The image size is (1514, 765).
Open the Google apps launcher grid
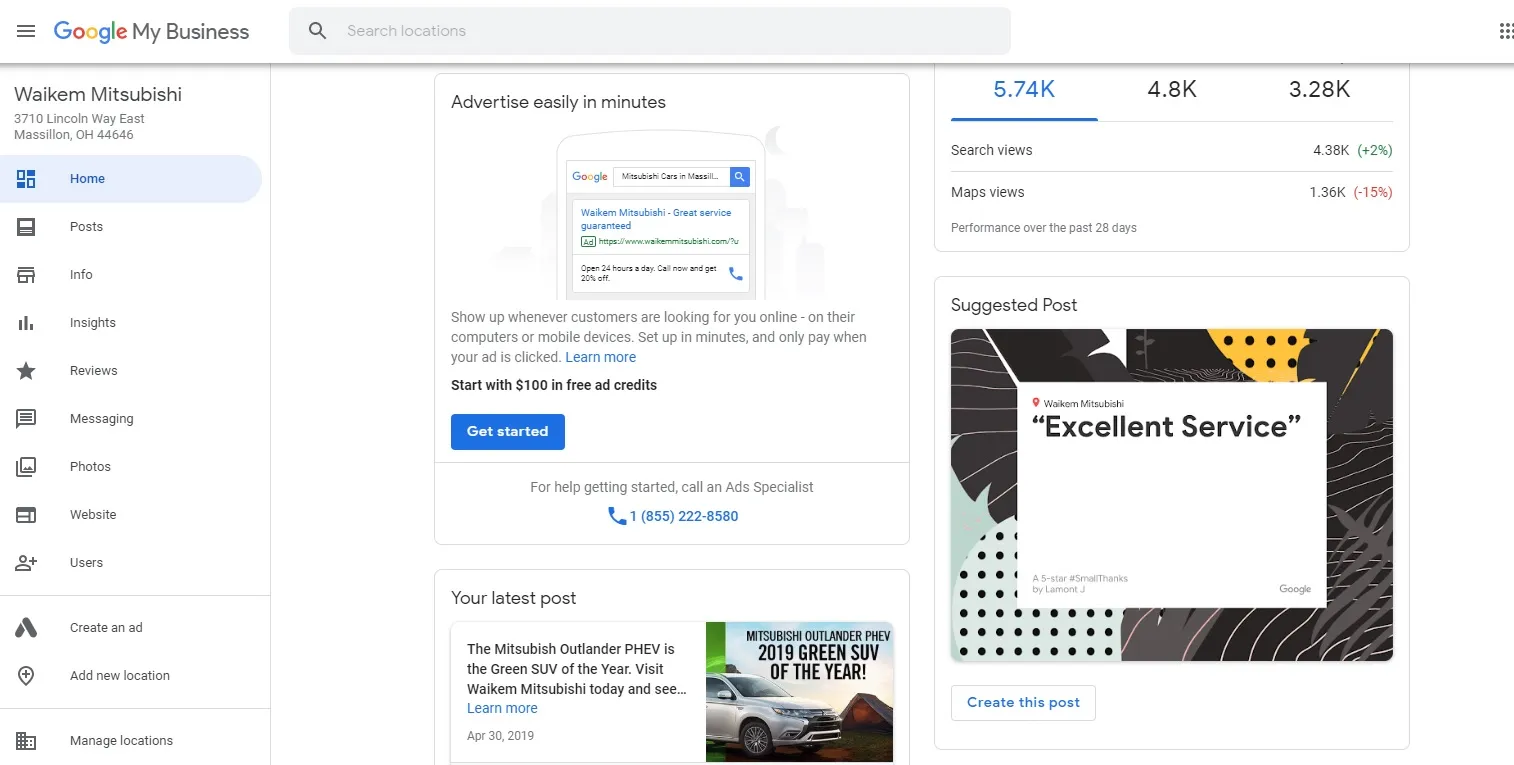1506,31
